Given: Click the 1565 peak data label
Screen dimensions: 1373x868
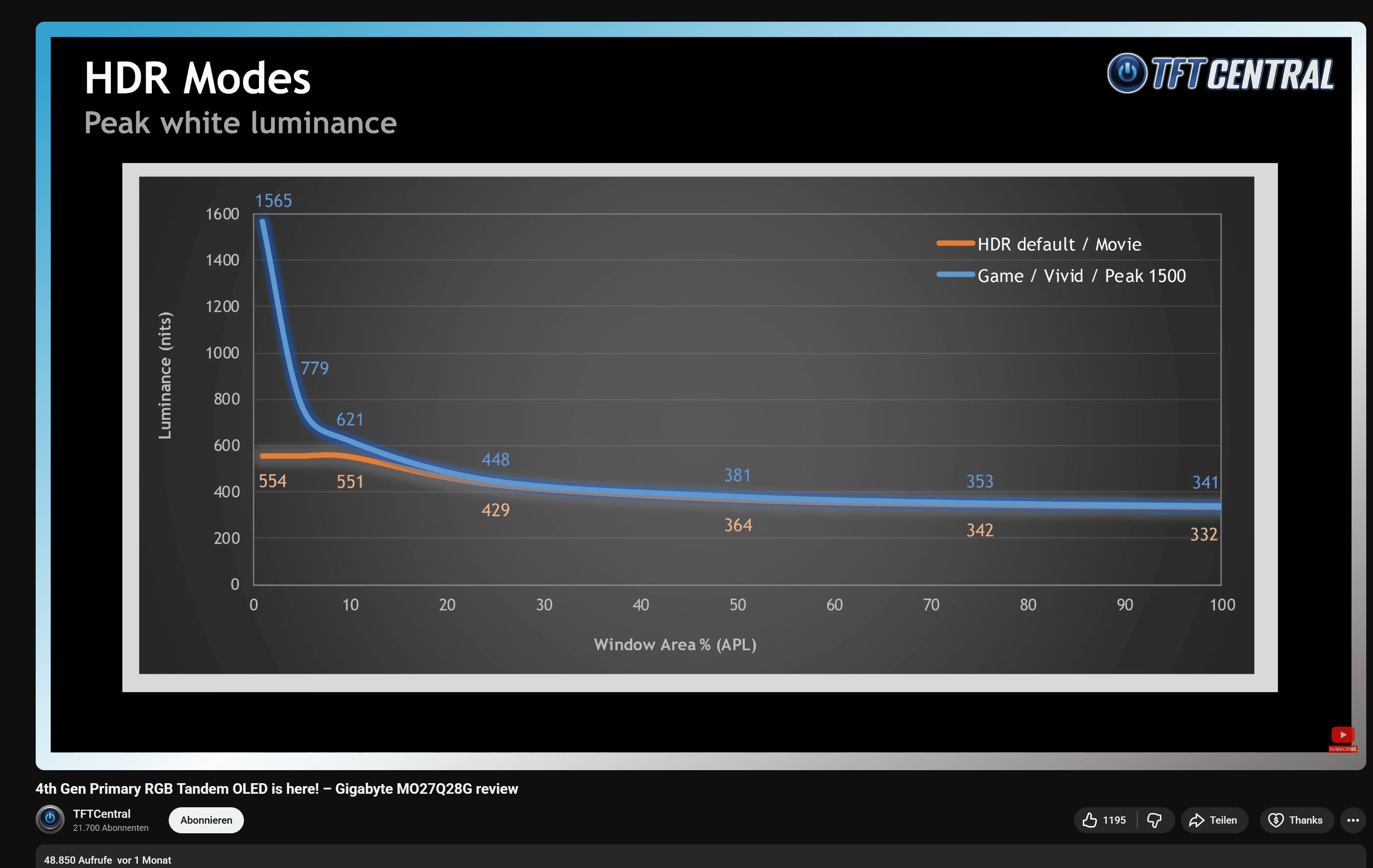Looking at the screenshot, I should tap(273, 200).
